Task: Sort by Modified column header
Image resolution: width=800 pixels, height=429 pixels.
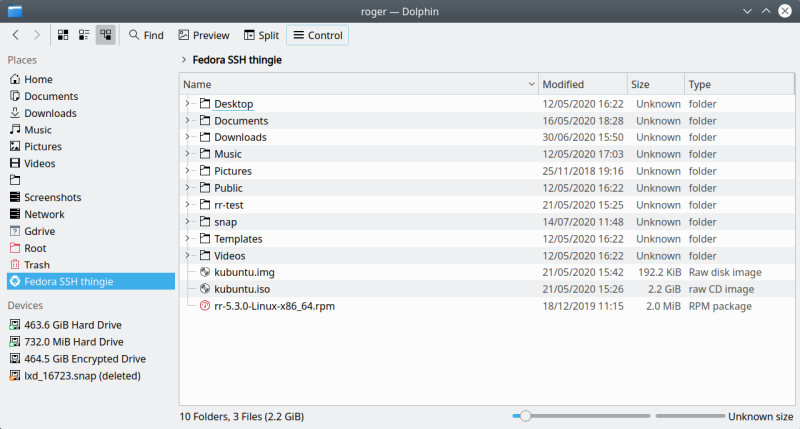Action: pyautogui.click(x=582, y=85)
